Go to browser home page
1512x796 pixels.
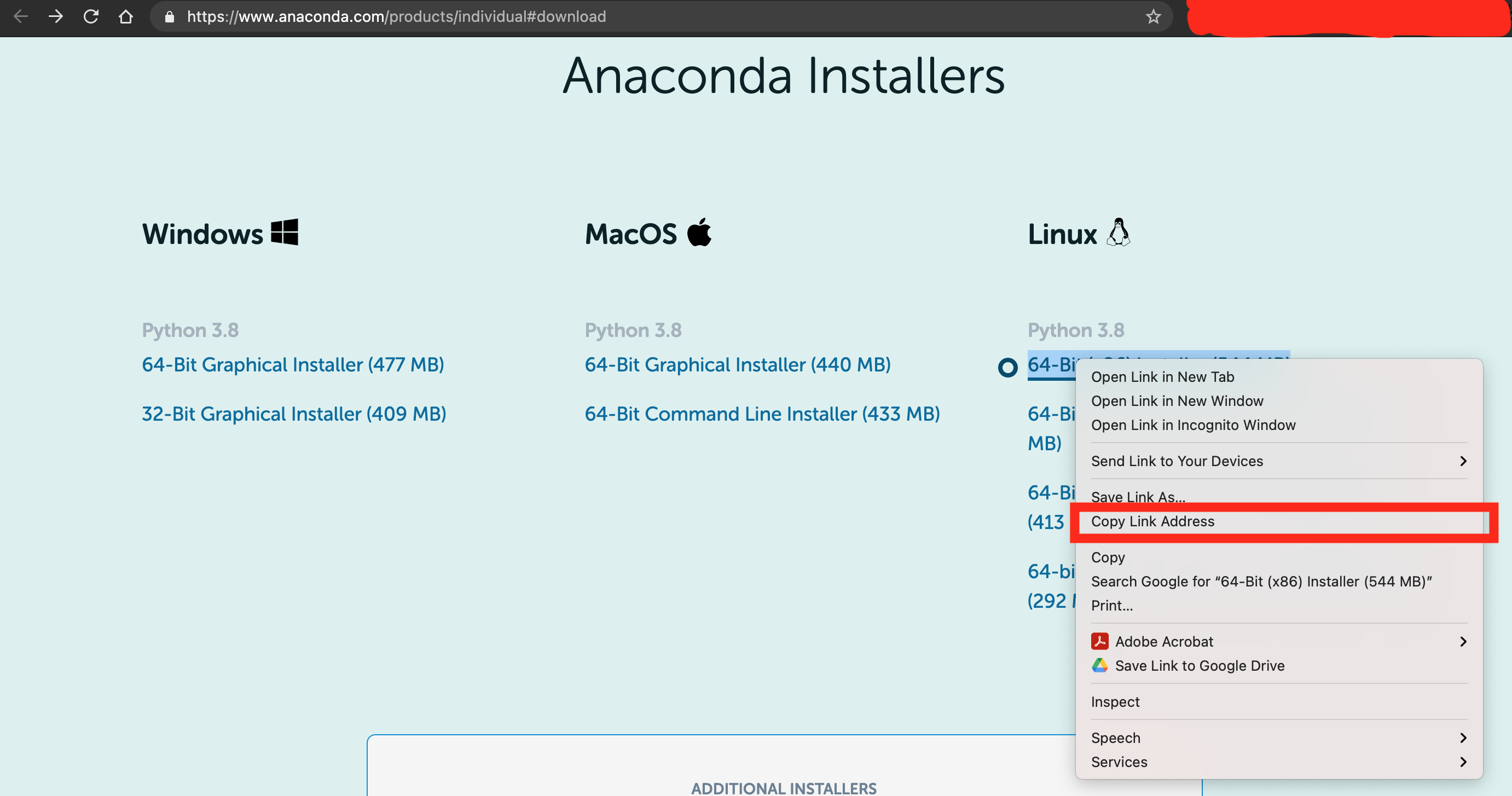(x=126, y=16)
